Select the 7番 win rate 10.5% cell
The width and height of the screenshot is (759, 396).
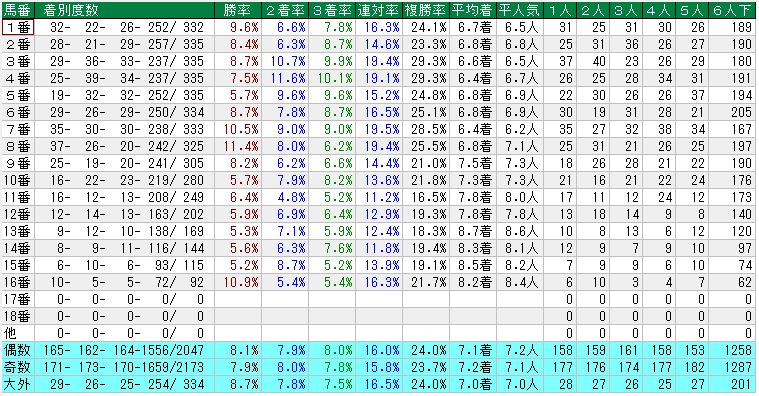click(x=238, y=129)
